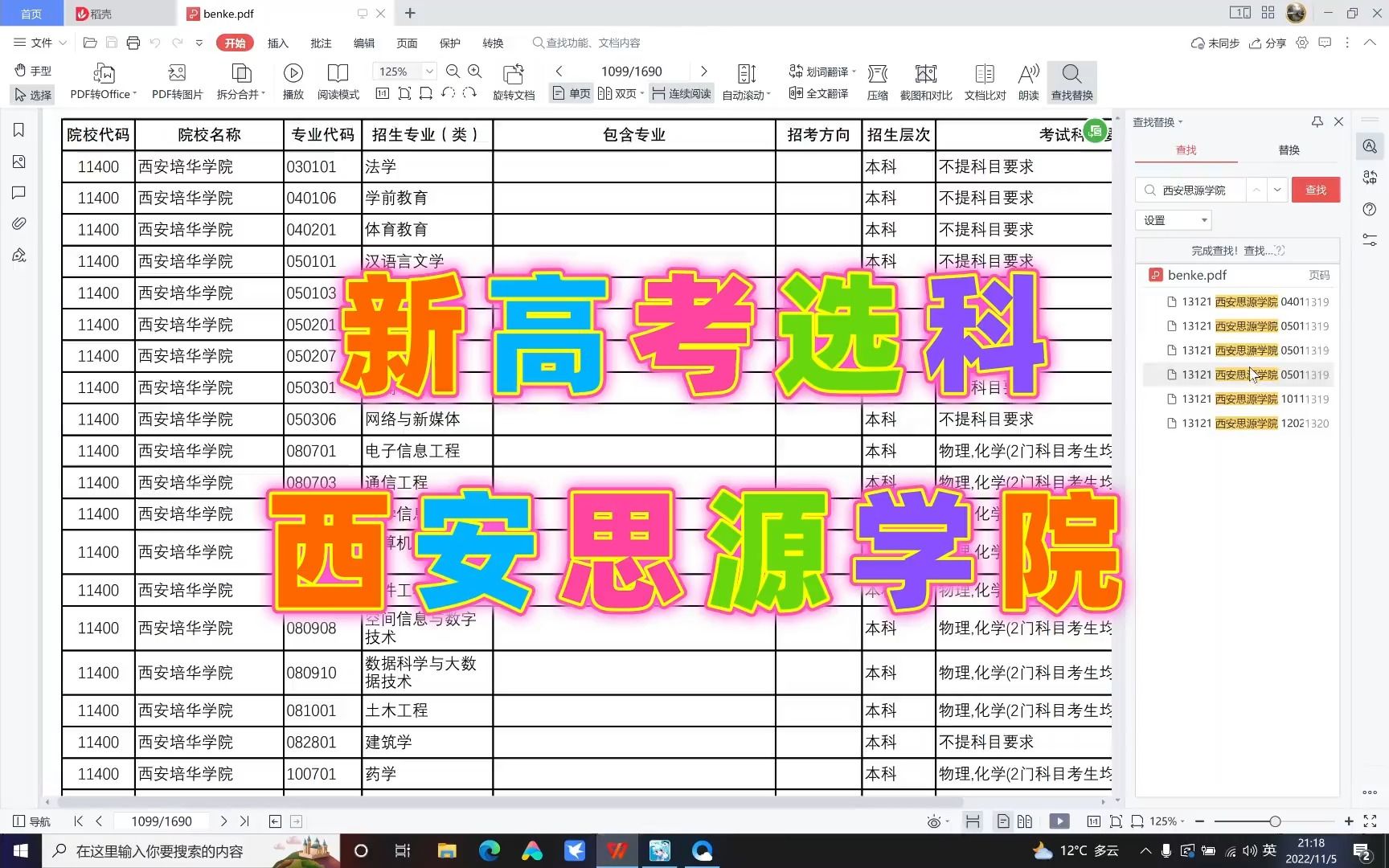Viewport: 1389px width, 868px height.
Task: Click the red 查找 search button
Action: [x=1316, y=190]
